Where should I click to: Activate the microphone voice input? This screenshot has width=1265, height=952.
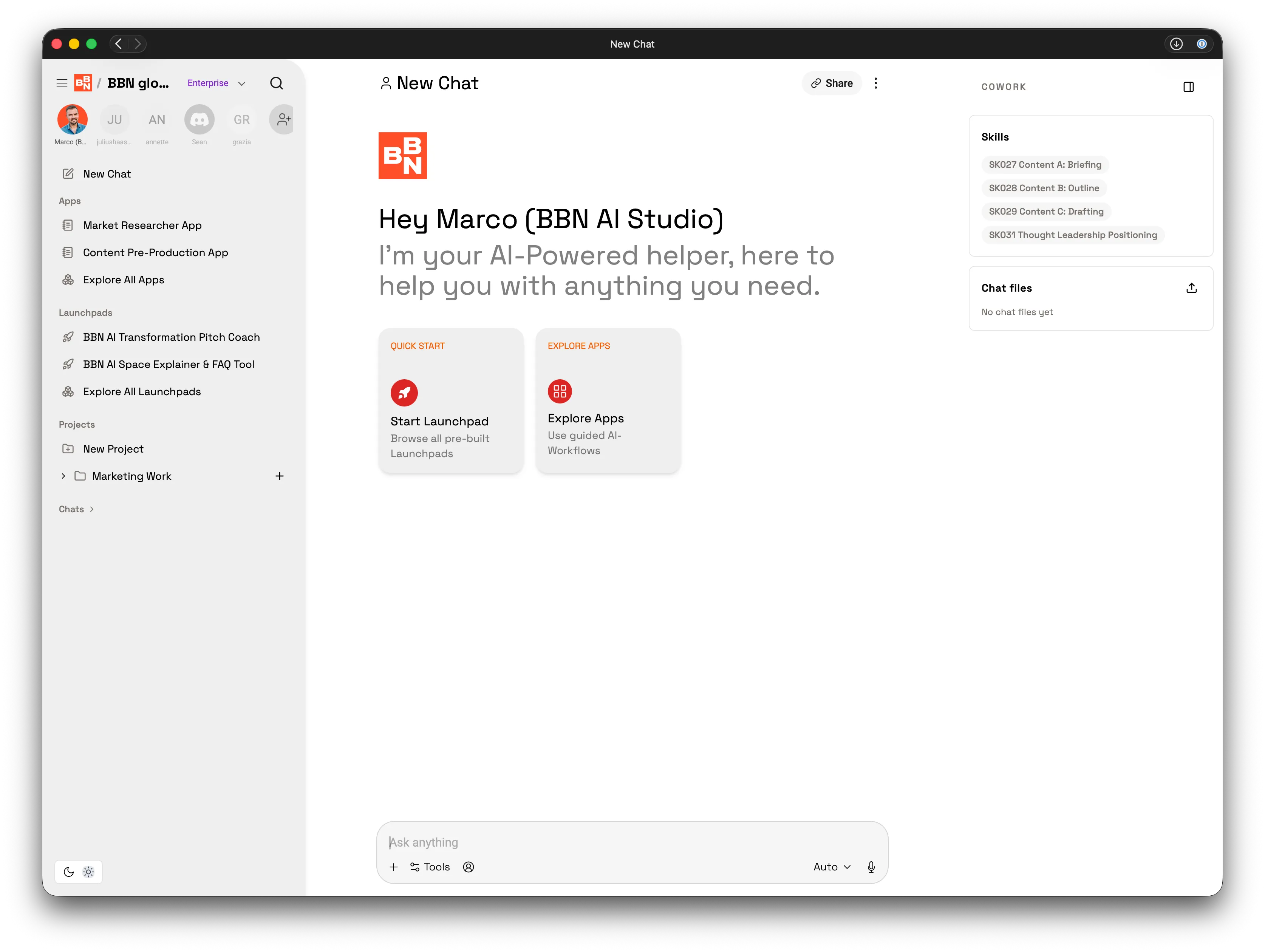pyautogui.click(x=871, y=867)
